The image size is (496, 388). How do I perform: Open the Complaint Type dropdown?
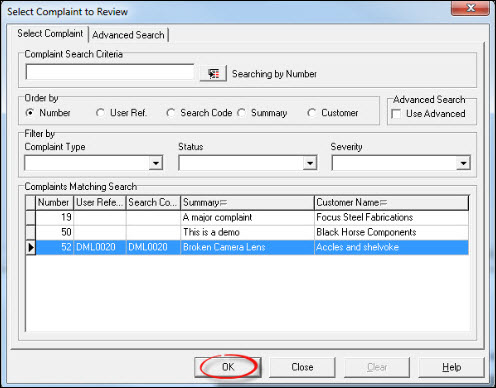[x=155, y=163]
